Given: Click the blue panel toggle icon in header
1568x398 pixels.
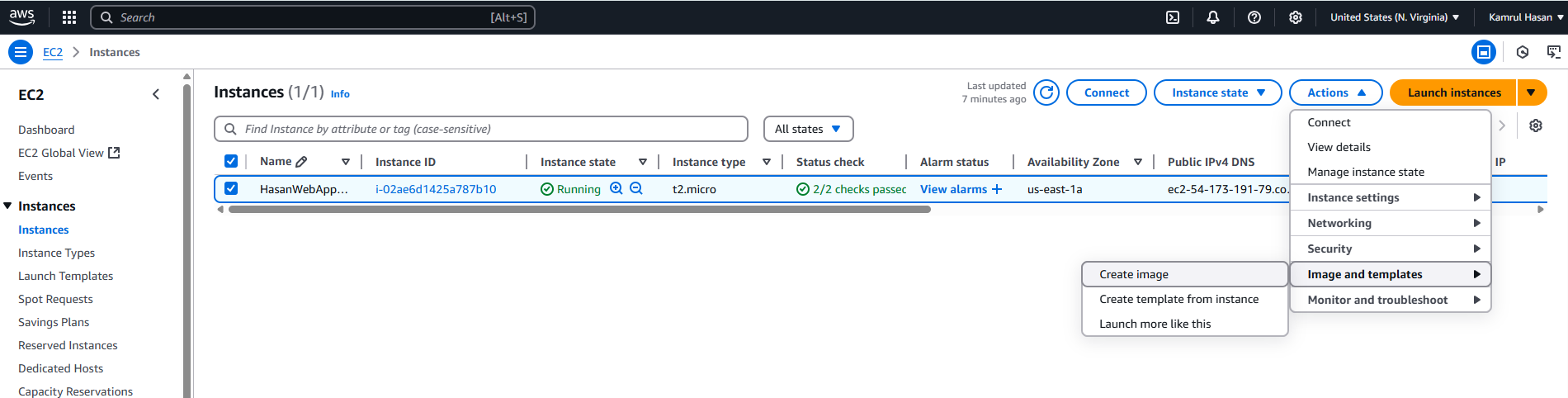Looking at the screenshot, I should (x=1484, y=52).
